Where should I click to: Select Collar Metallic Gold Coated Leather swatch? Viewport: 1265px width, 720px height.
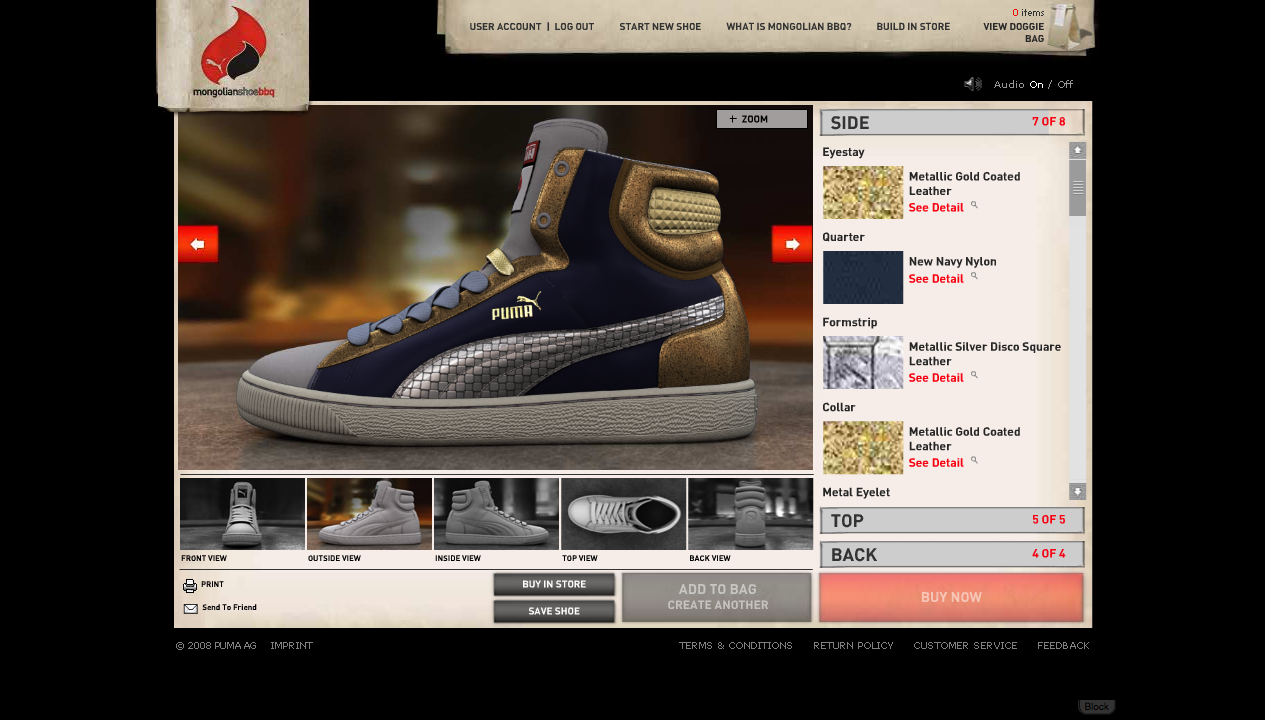[863, 447]
